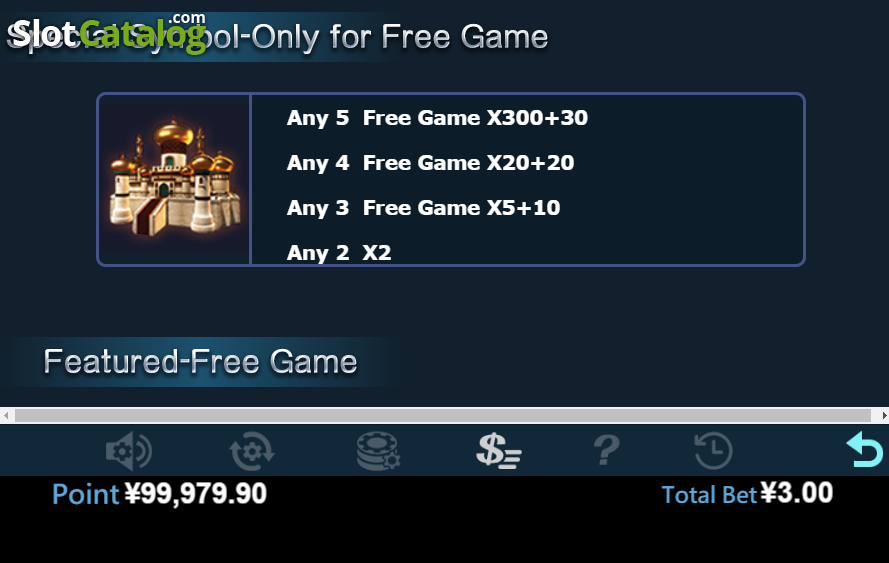Viewport: 889px width, 563px height.
Task: Click the horizontal scrollbar thumb
Action: pos(443,416)
